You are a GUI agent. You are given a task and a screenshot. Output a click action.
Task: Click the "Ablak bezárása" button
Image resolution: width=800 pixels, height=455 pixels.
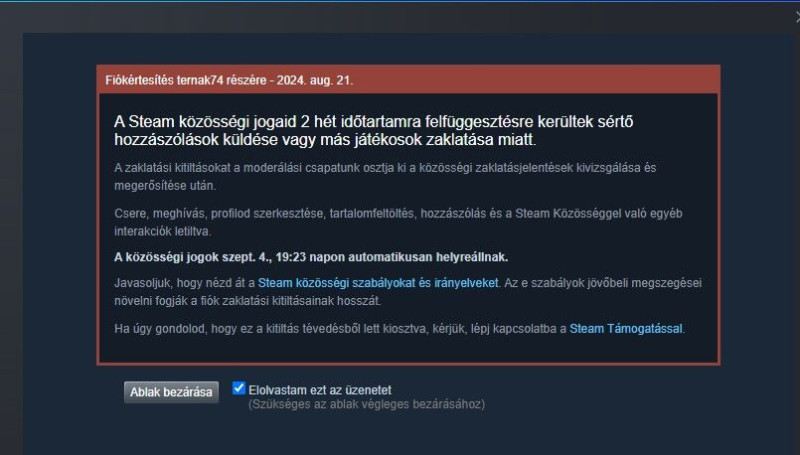pos(171,392)
